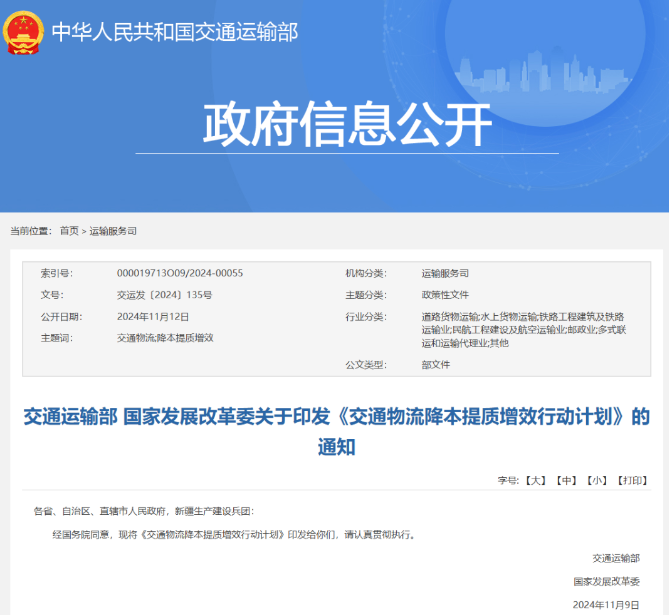Click the 政府信息公开 banner heading
Image resolution: width=669 pixels, height=615 pixels.
coord(347,124)
